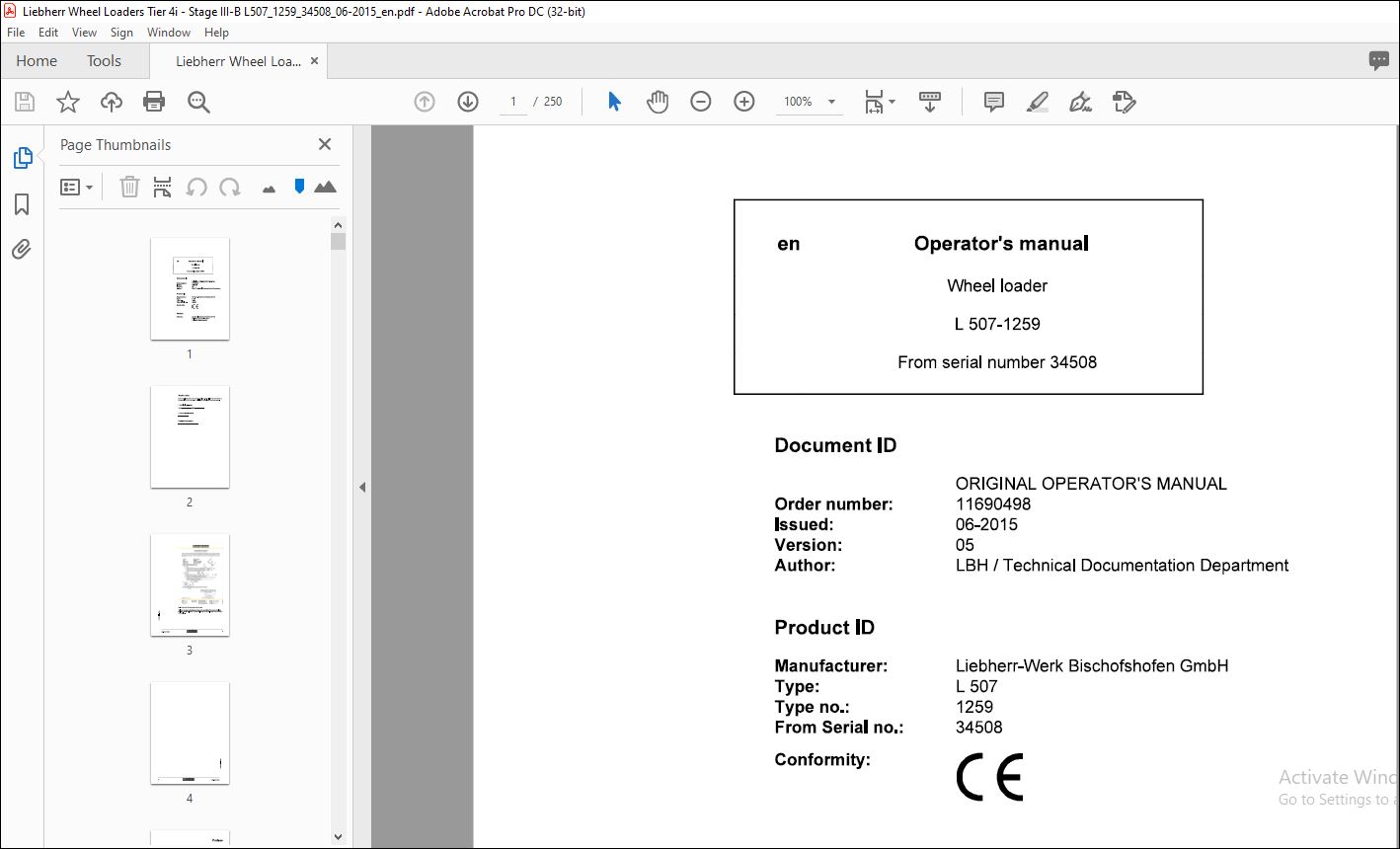
Task: Select the Liebherr Wheel Loaders document tab
Action: coord(238,61)
